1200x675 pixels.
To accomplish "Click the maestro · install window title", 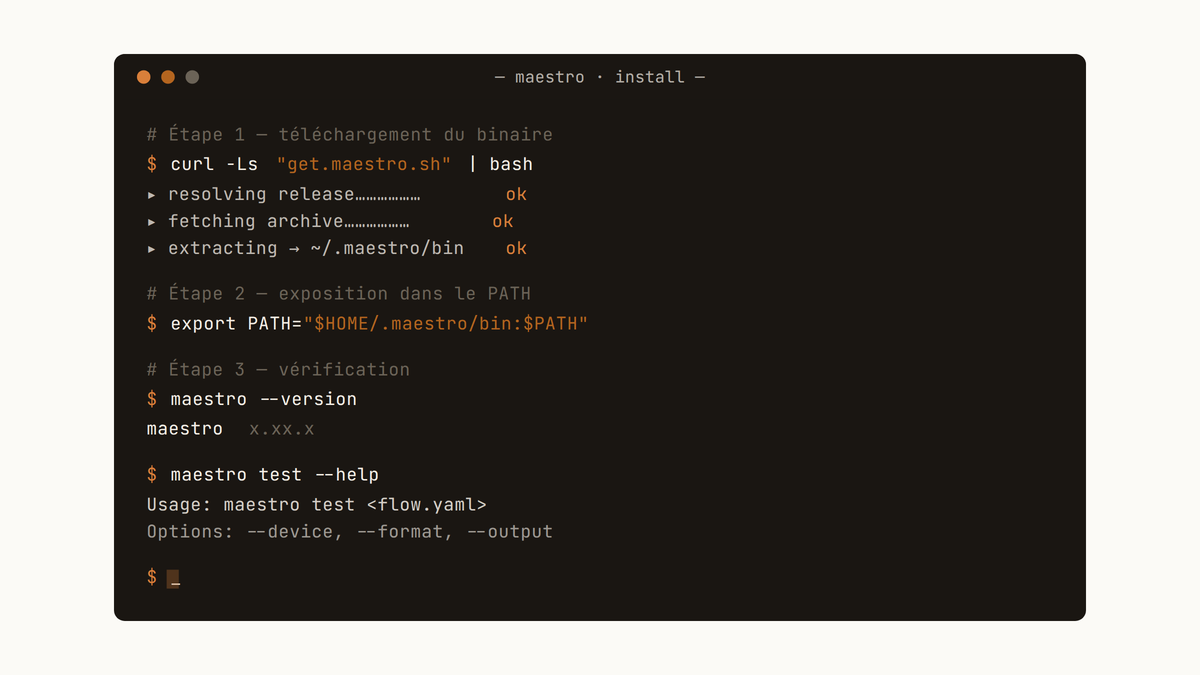I will [x=600, y=77].
